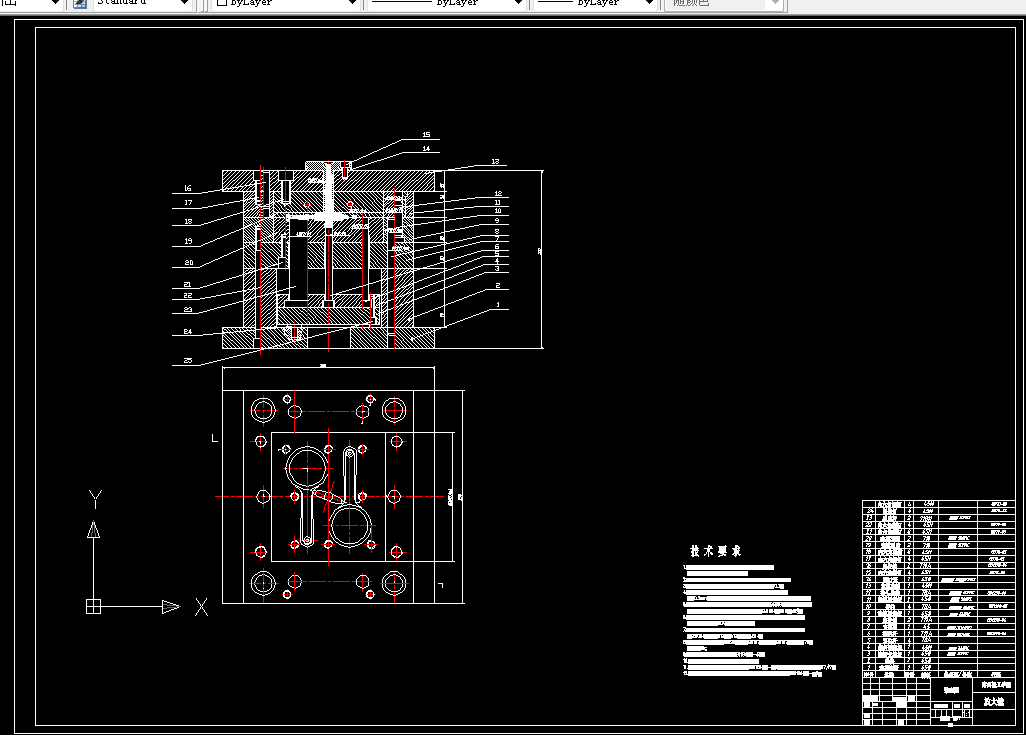1026x735 pixels.
Task: Select part balloon number 25
Action: [188, 361]
